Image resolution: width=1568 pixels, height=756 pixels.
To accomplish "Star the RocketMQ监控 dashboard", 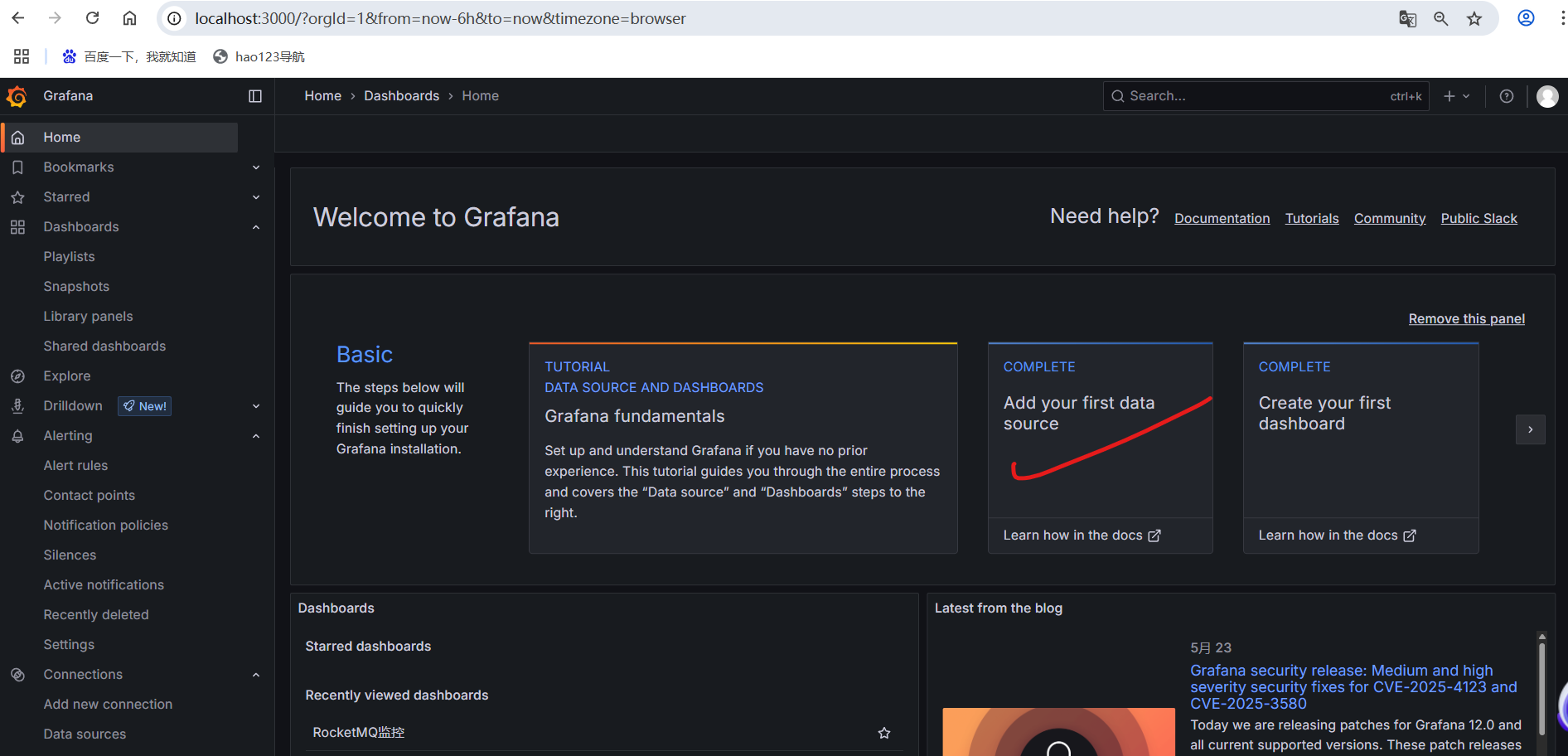I will [883, 733].
